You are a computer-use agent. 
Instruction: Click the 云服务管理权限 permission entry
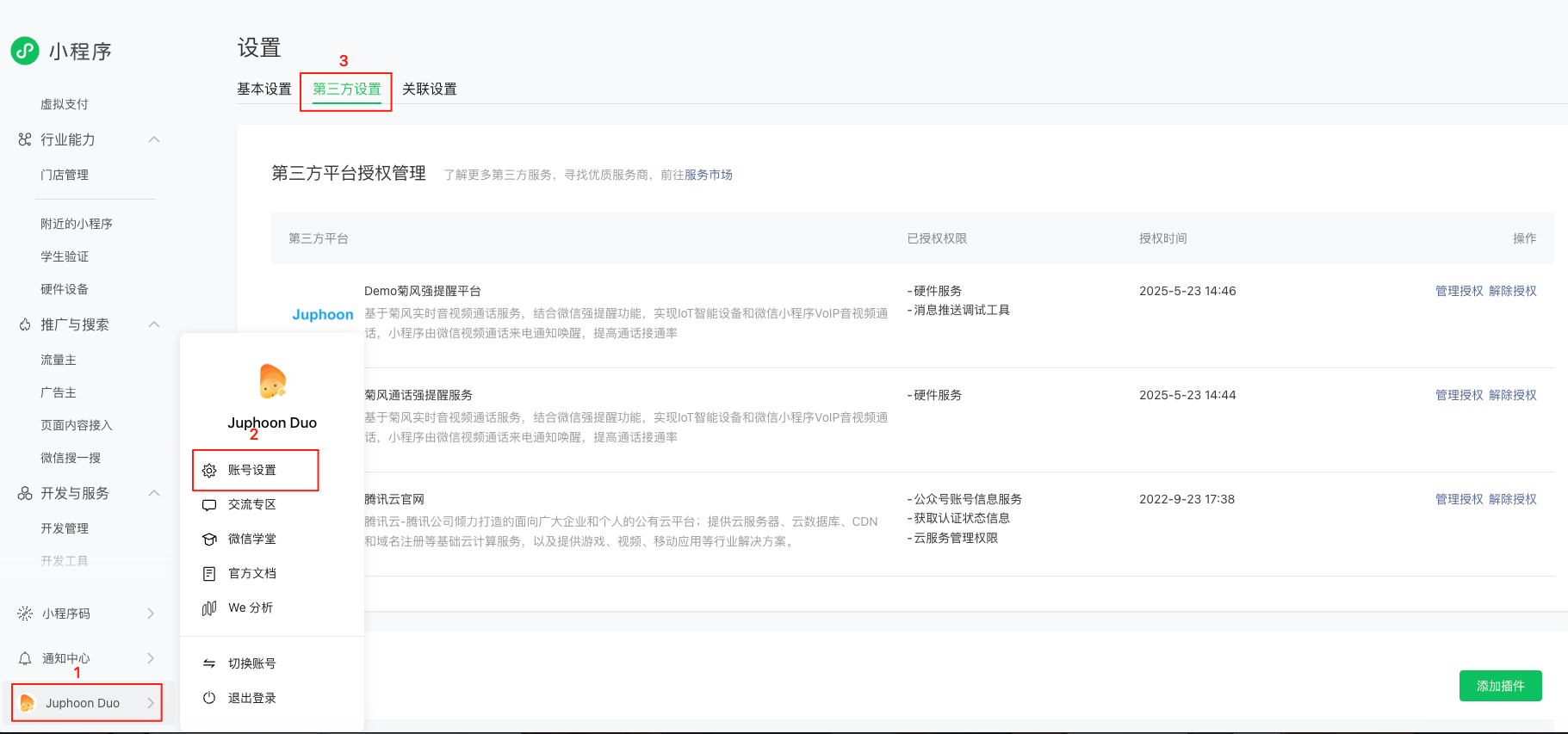952,538
